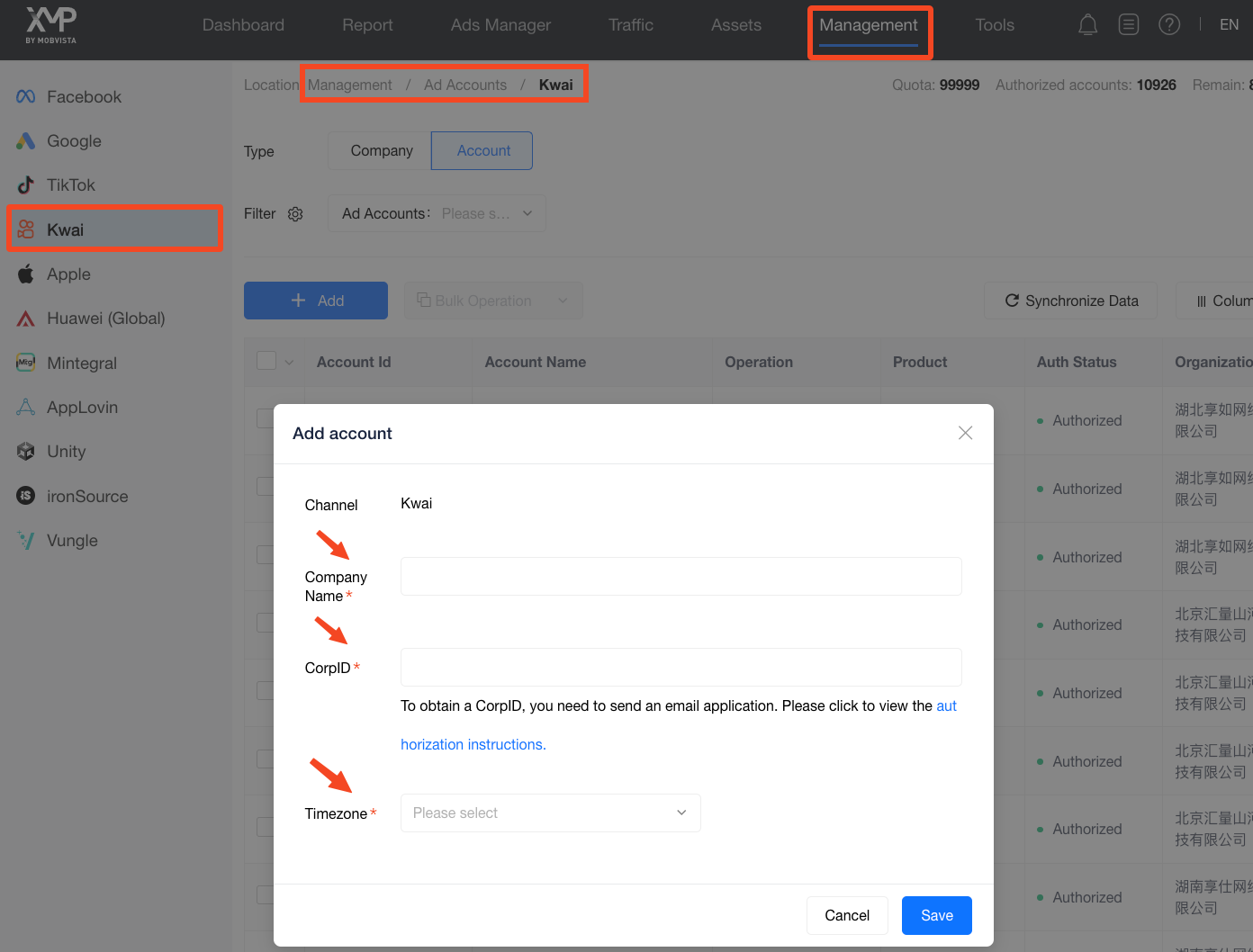Switch Type to Company
The height and width of the screenshot is (952, 1253).
[x=382, y=151]
